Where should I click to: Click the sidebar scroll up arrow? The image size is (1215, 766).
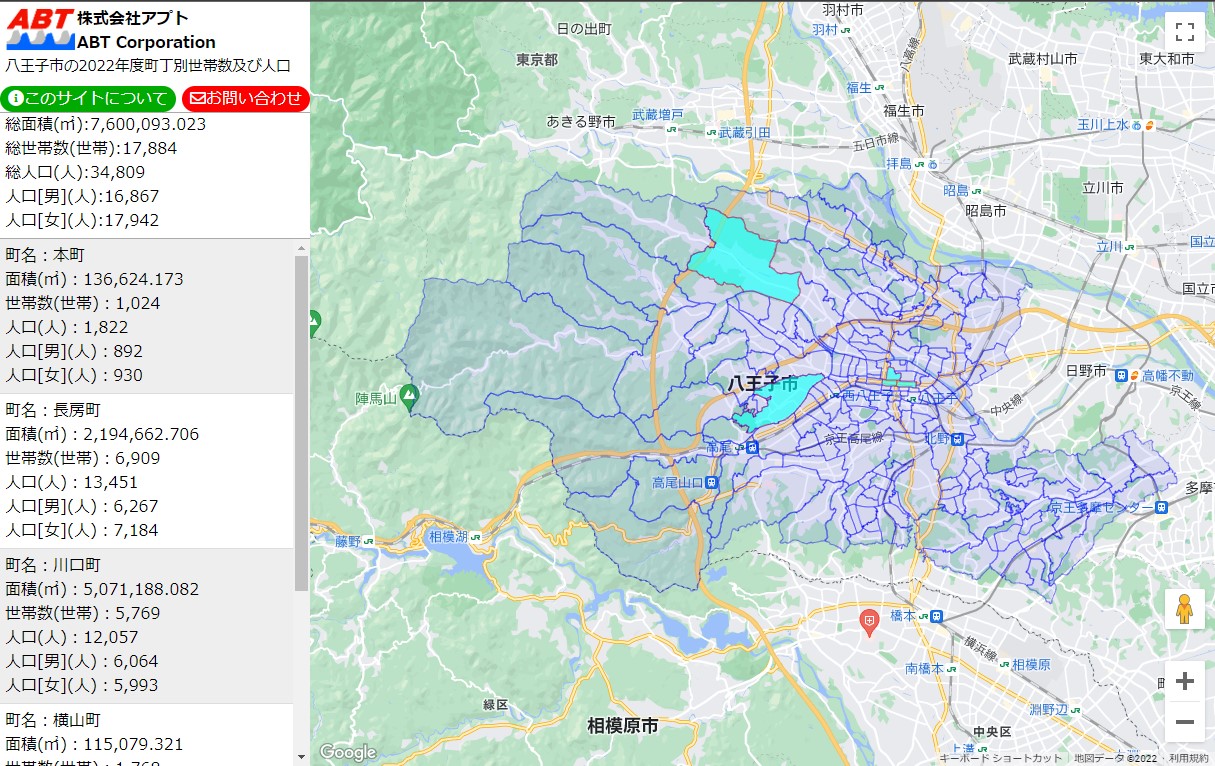coord(301,247)
